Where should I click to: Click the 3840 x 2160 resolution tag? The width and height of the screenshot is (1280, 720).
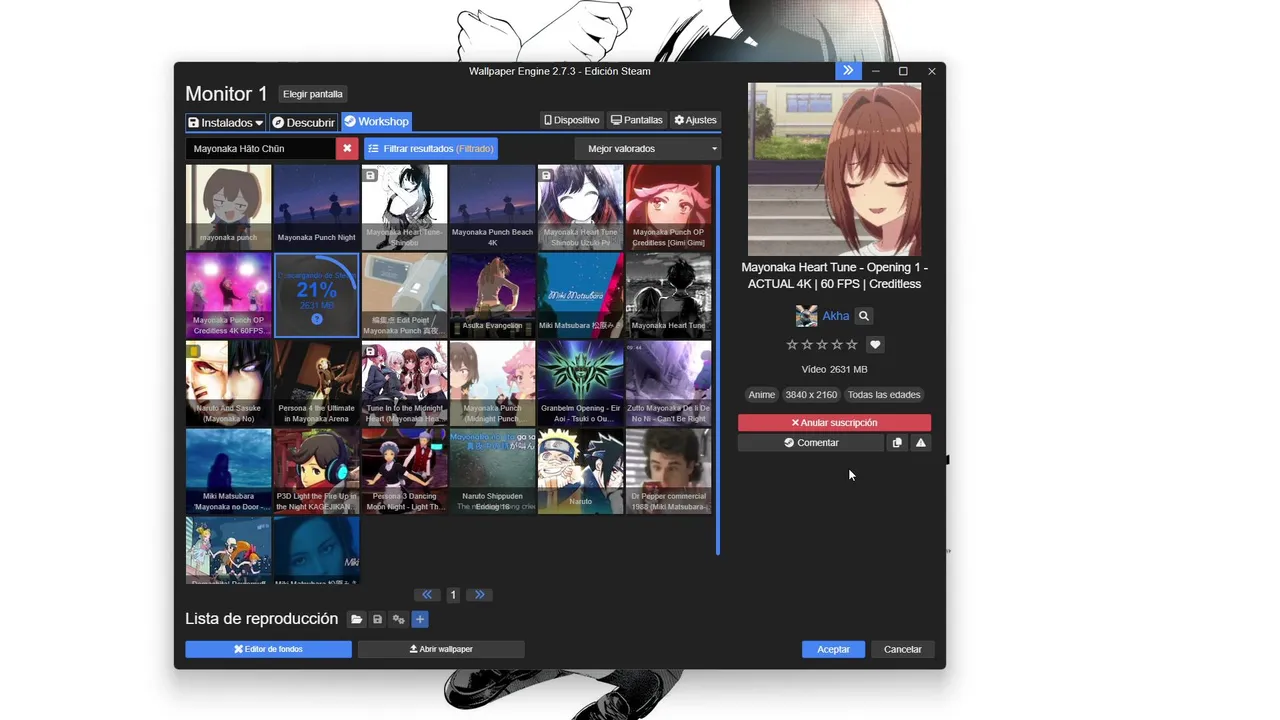pos(811,394)
